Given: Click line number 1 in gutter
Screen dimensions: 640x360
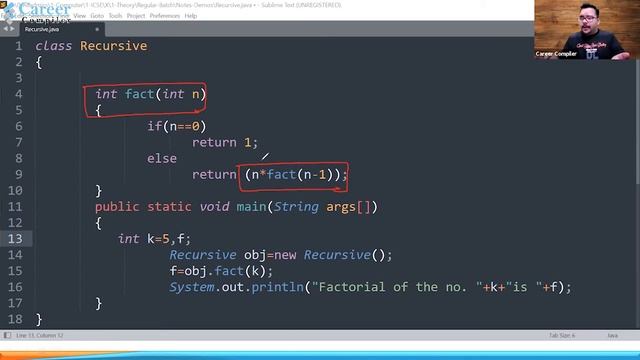Looking at the screenshot, I should (x=19, y=46).
